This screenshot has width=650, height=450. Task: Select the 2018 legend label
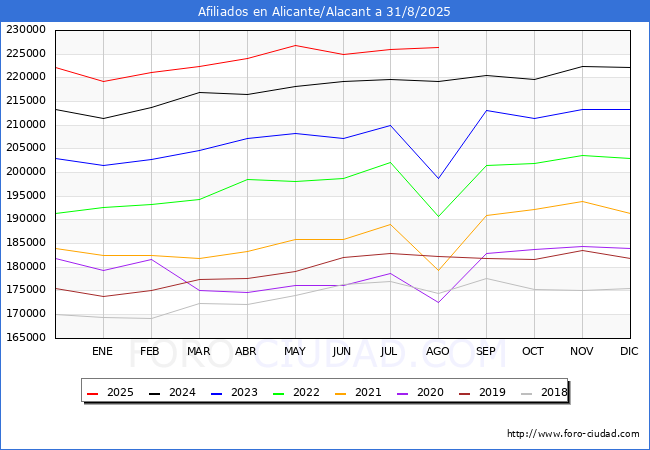pos(554,392)
